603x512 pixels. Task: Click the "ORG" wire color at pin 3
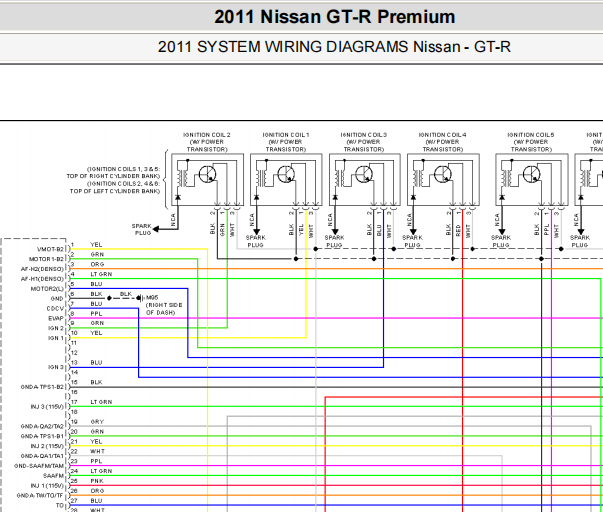coord(97,265)
